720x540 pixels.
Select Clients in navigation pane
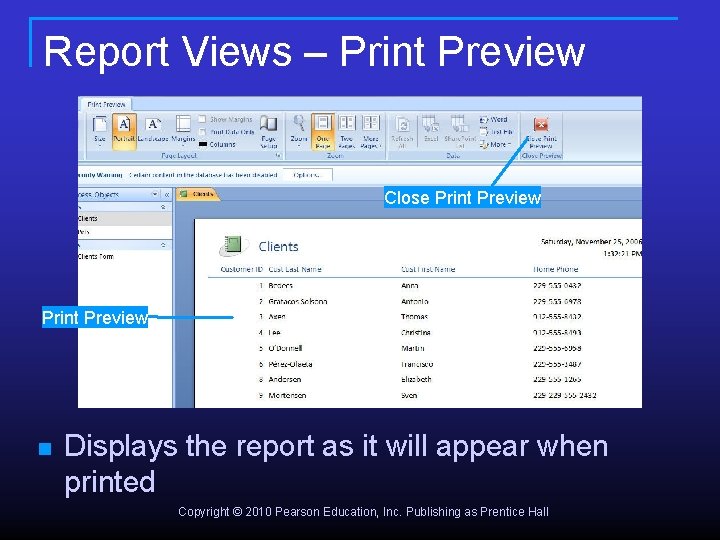click(124, 219)
